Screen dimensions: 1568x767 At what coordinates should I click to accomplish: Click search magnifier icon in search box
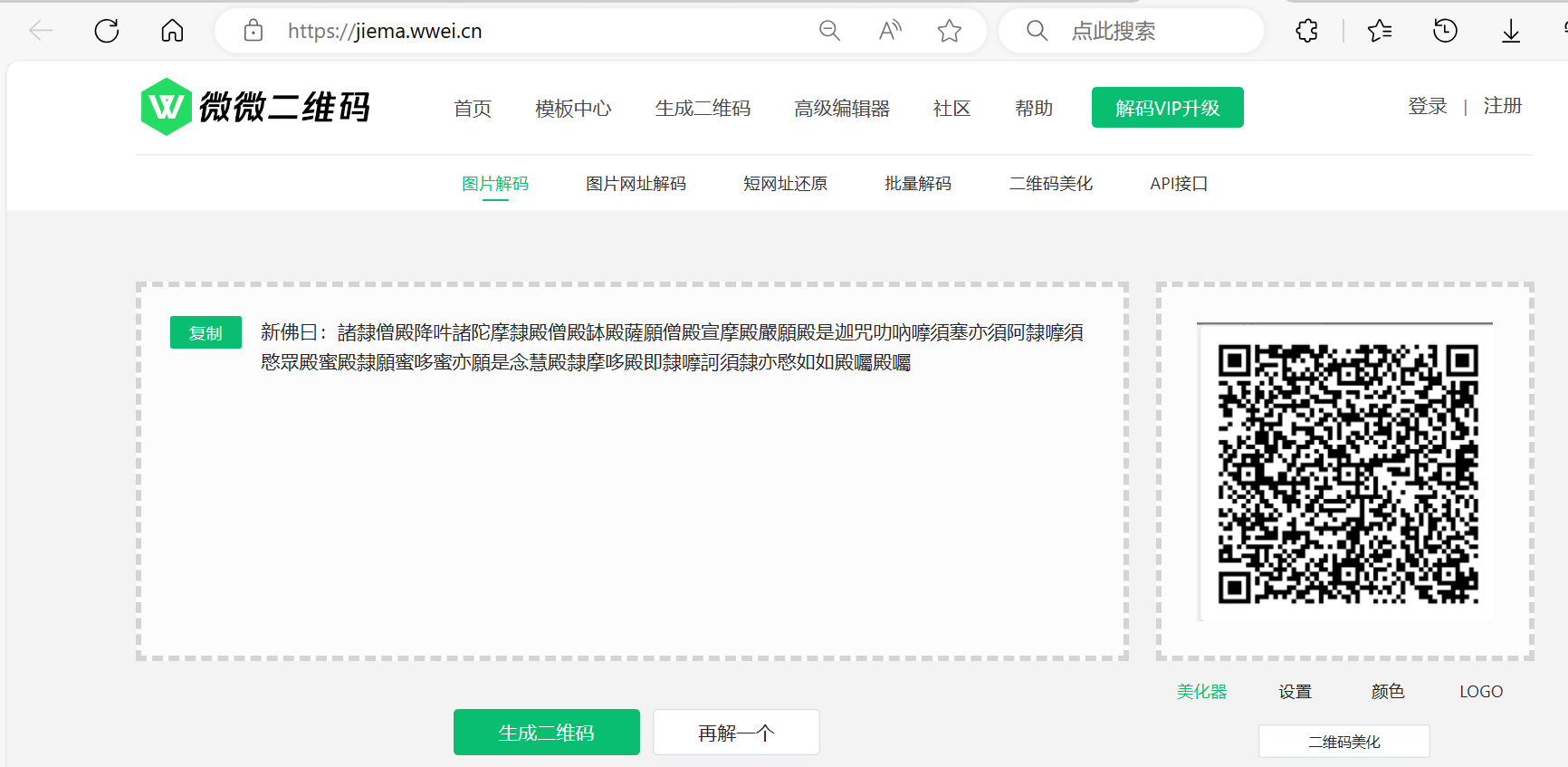pos(1037,31)
